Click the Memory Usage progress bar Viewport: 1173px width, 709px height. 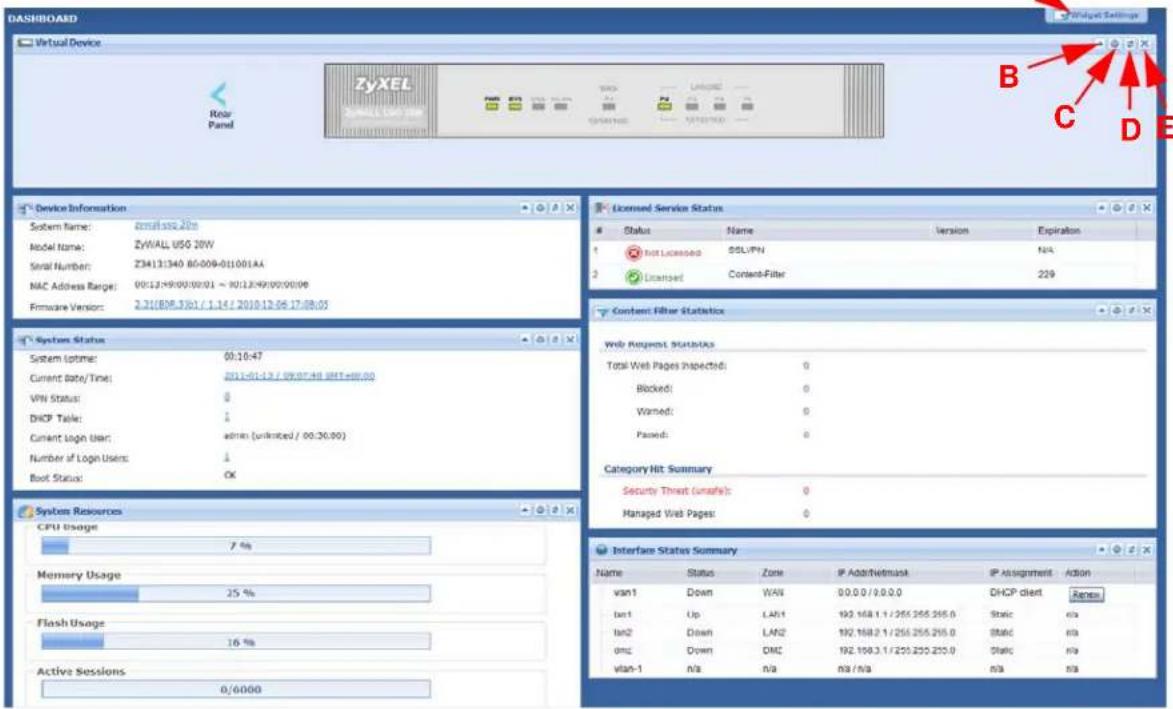pos(236,593)
